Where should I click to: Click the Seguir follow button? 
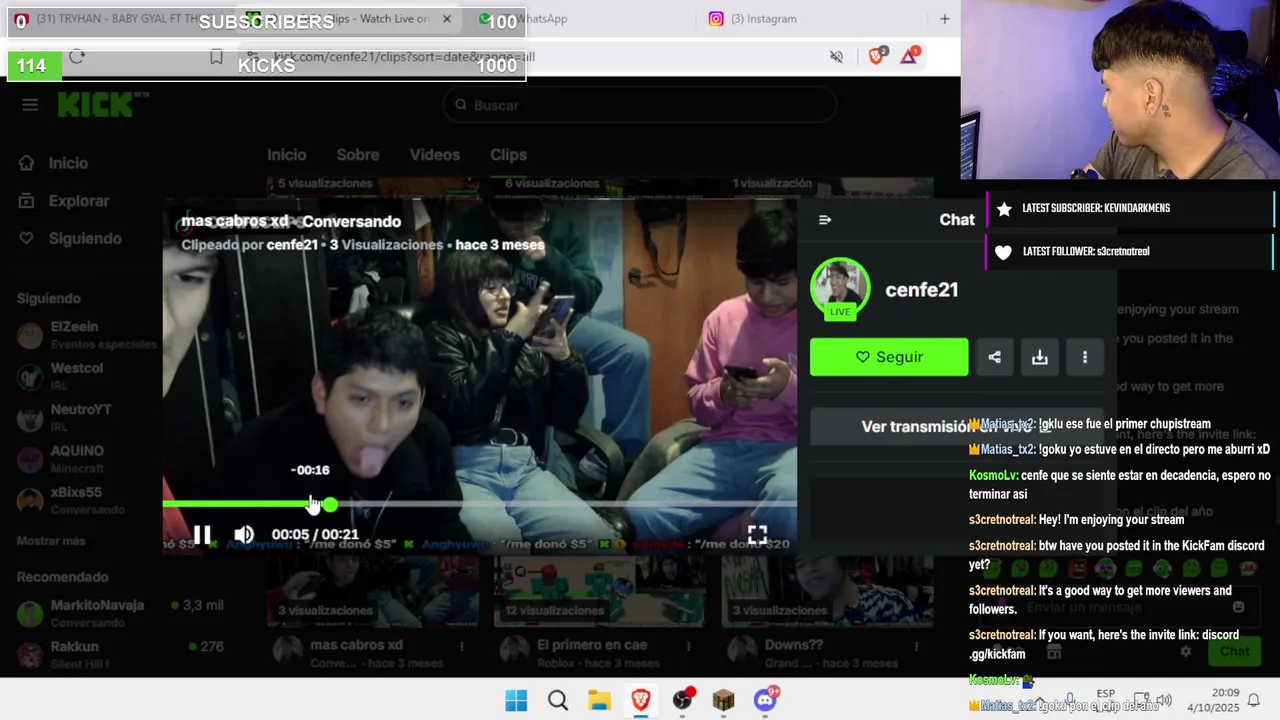coord(889,357)
